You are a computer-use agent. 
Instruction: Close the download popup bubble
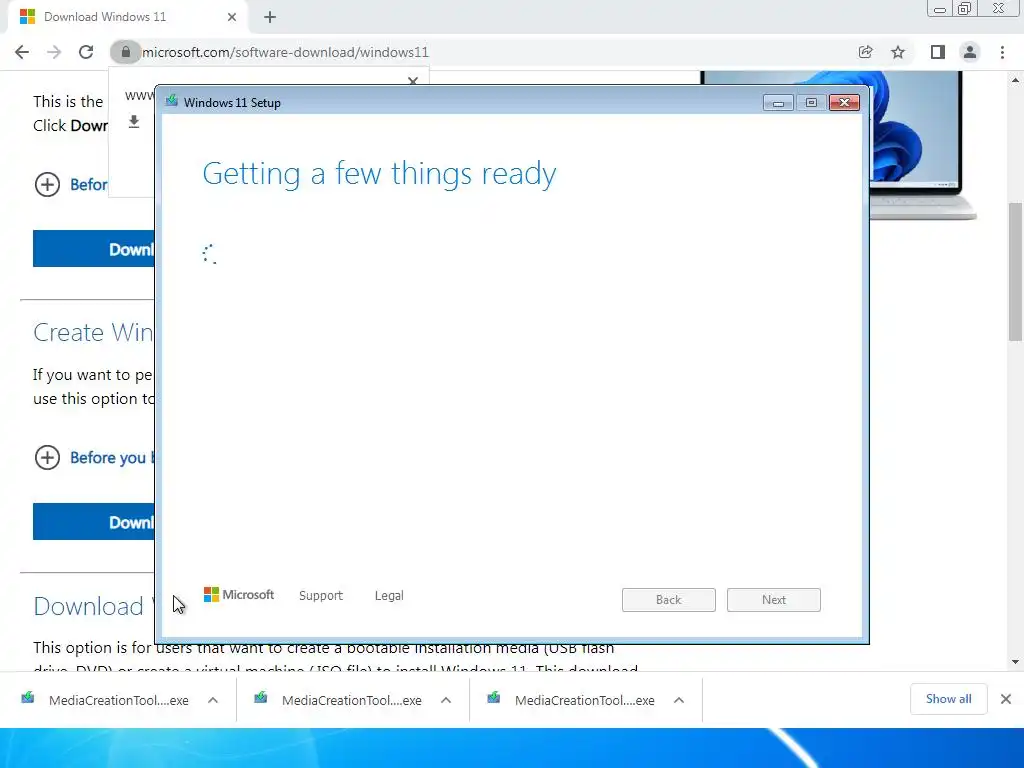[413, 80]
